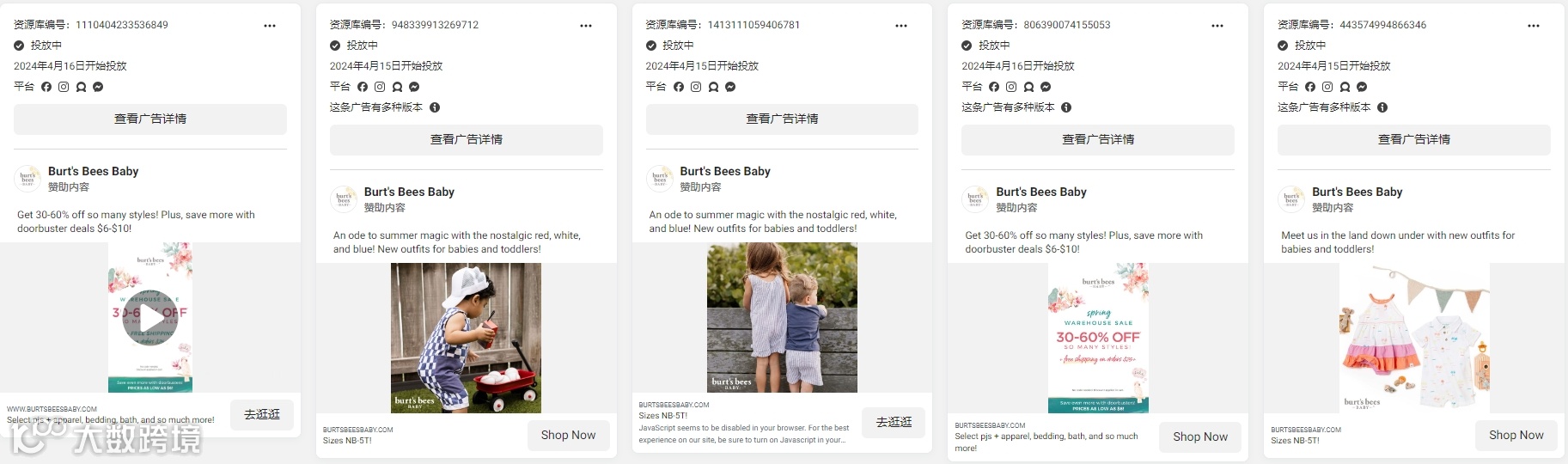Click 'Select pjs + apparel' text on ad 806390074155053
1568x464 pixels.
pyautogui.click(x=1046, y=443)
